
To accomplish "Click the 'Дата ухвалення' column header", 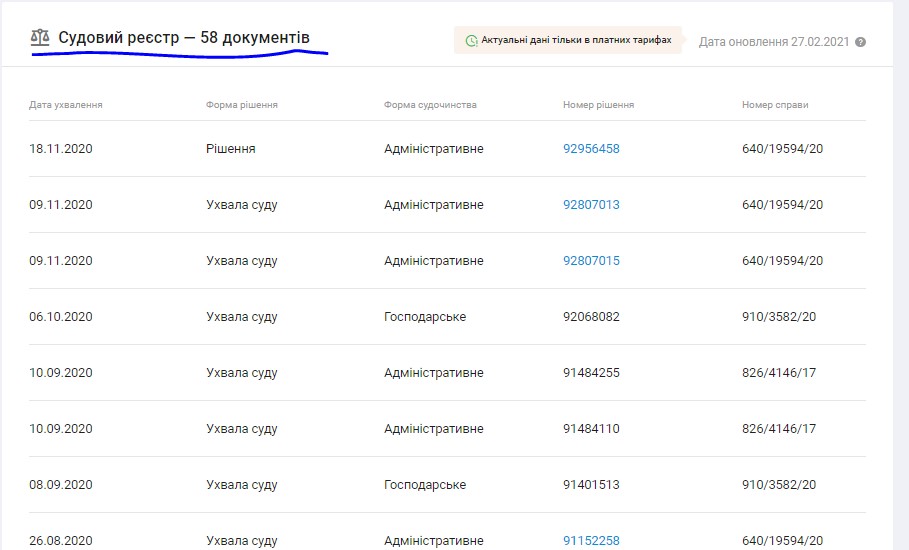I will 66,105.
